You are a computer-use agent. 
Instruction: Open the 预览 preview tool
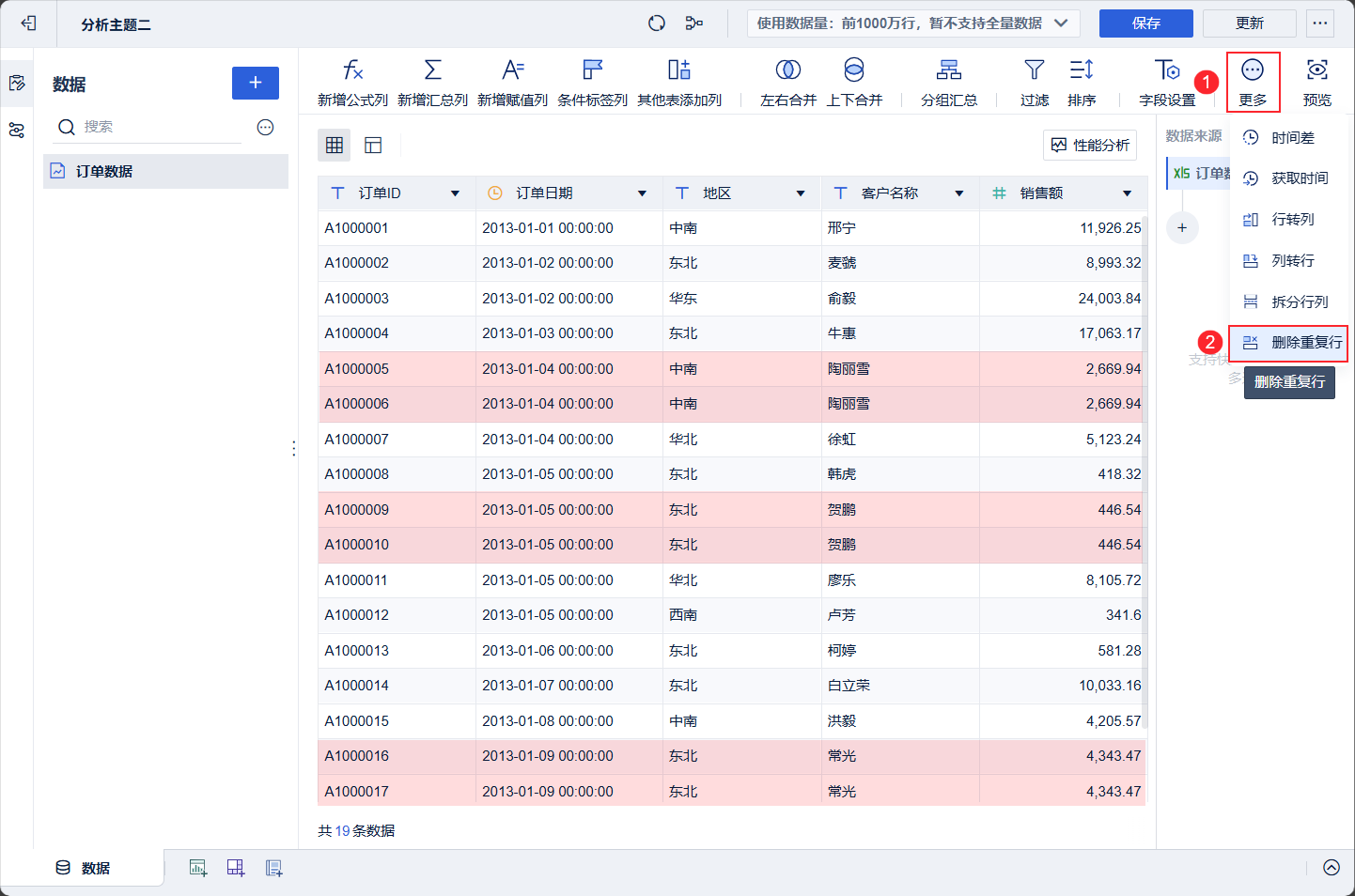(1317, 82)
